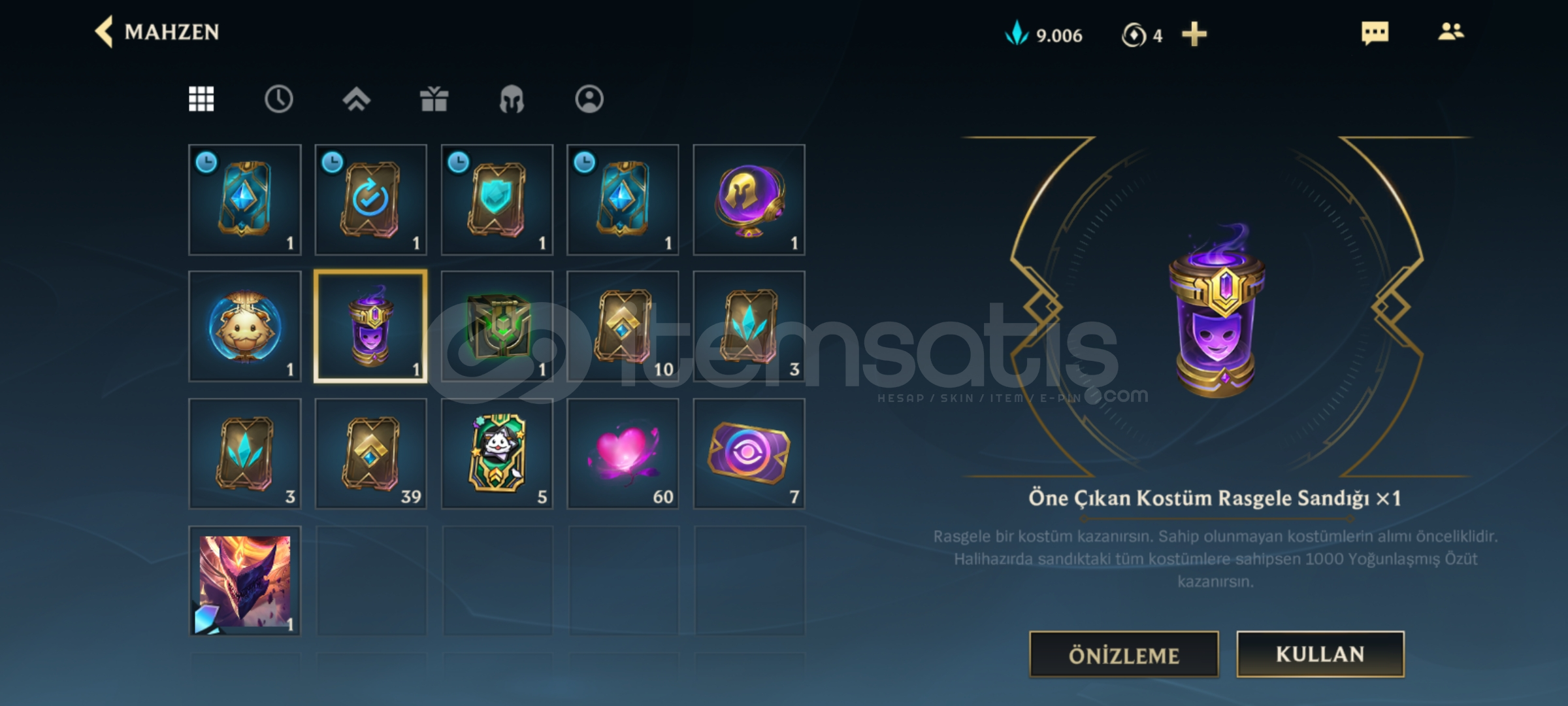Select the purple helmet orb item
1568x706 pixels.
tap(749, 200)
